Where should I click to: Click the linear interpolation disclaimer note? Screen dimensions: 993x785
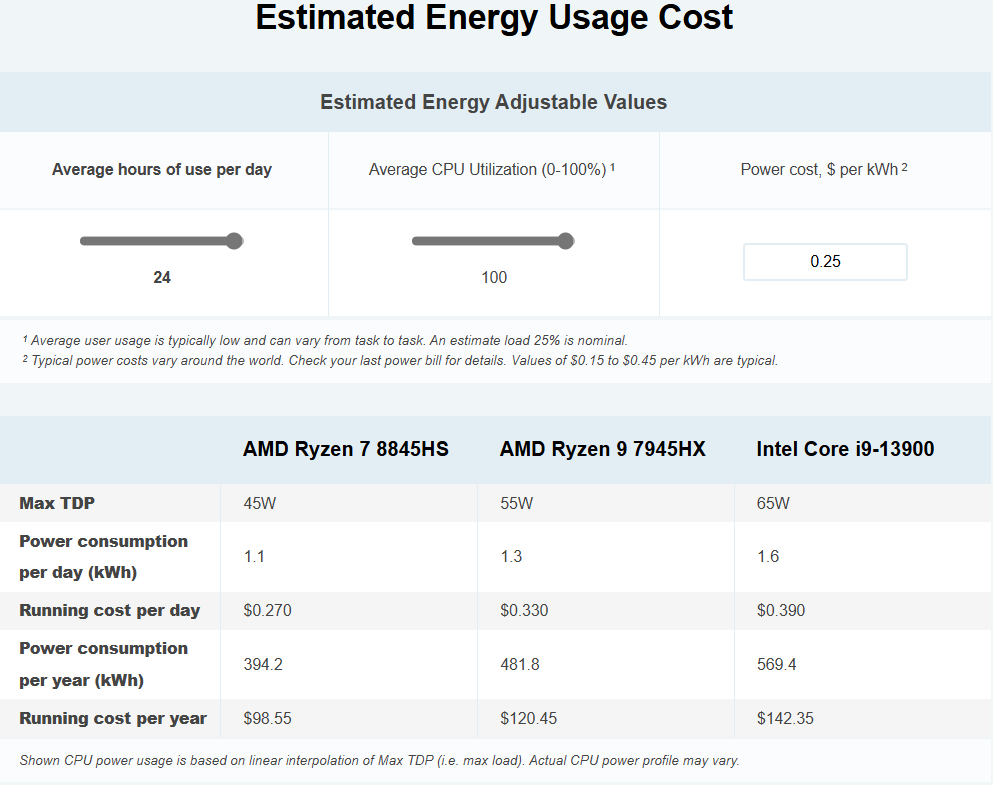[379, 760]
